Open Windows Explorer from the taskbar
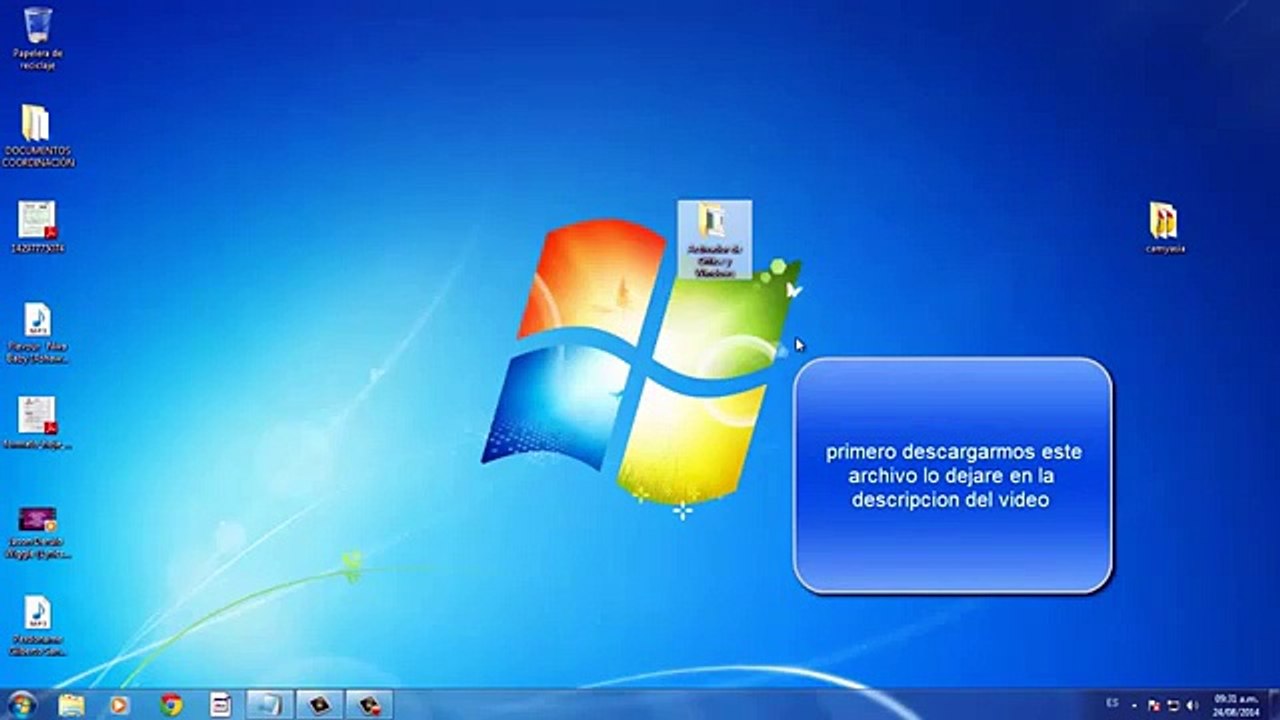 72,705
